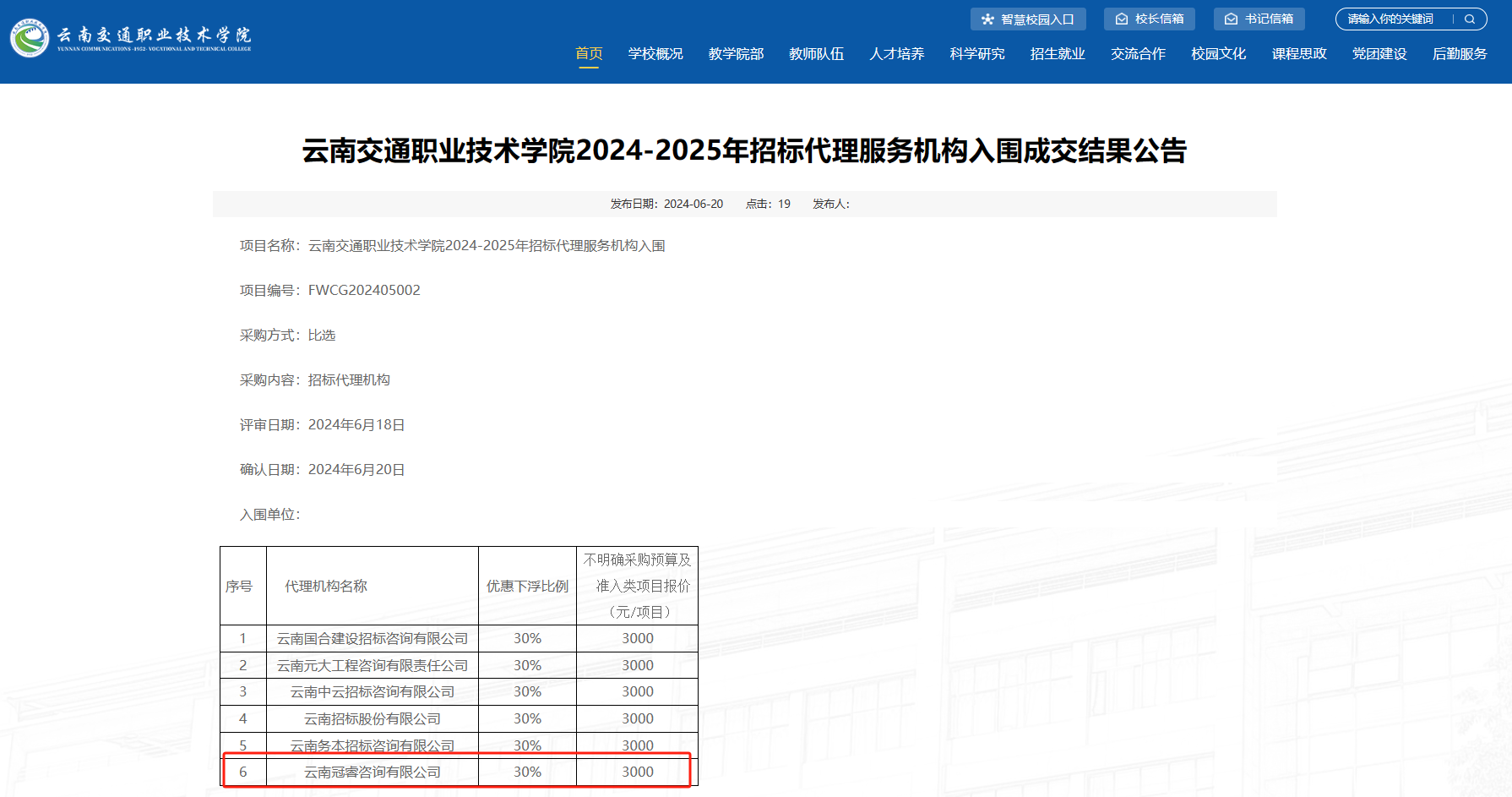
Task: Click the college logo emblem
Action: tap(30, 38)
